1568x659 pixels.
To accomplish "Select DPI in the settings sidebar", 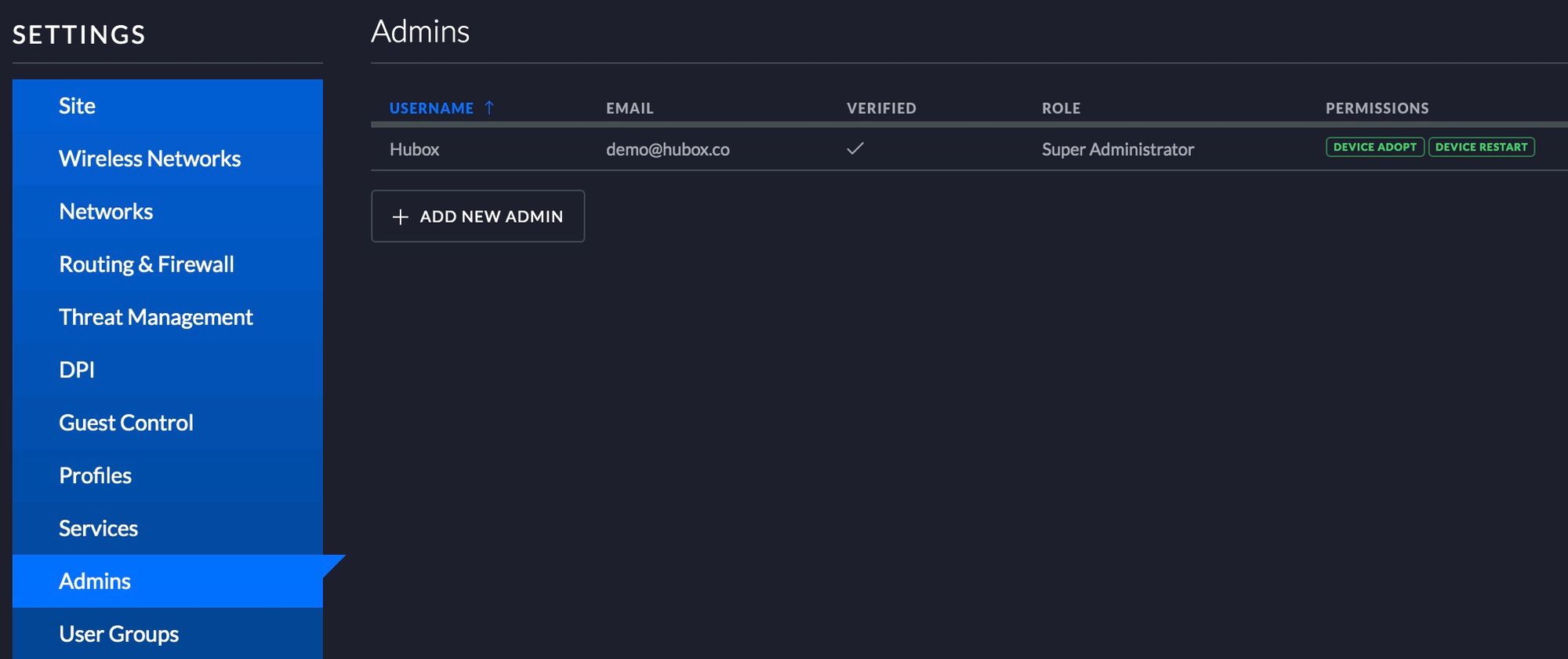I will point(168,370).
